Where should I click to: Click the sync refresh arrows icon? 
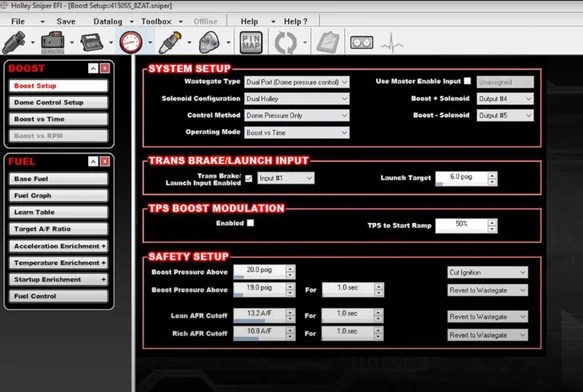point(286,42)
